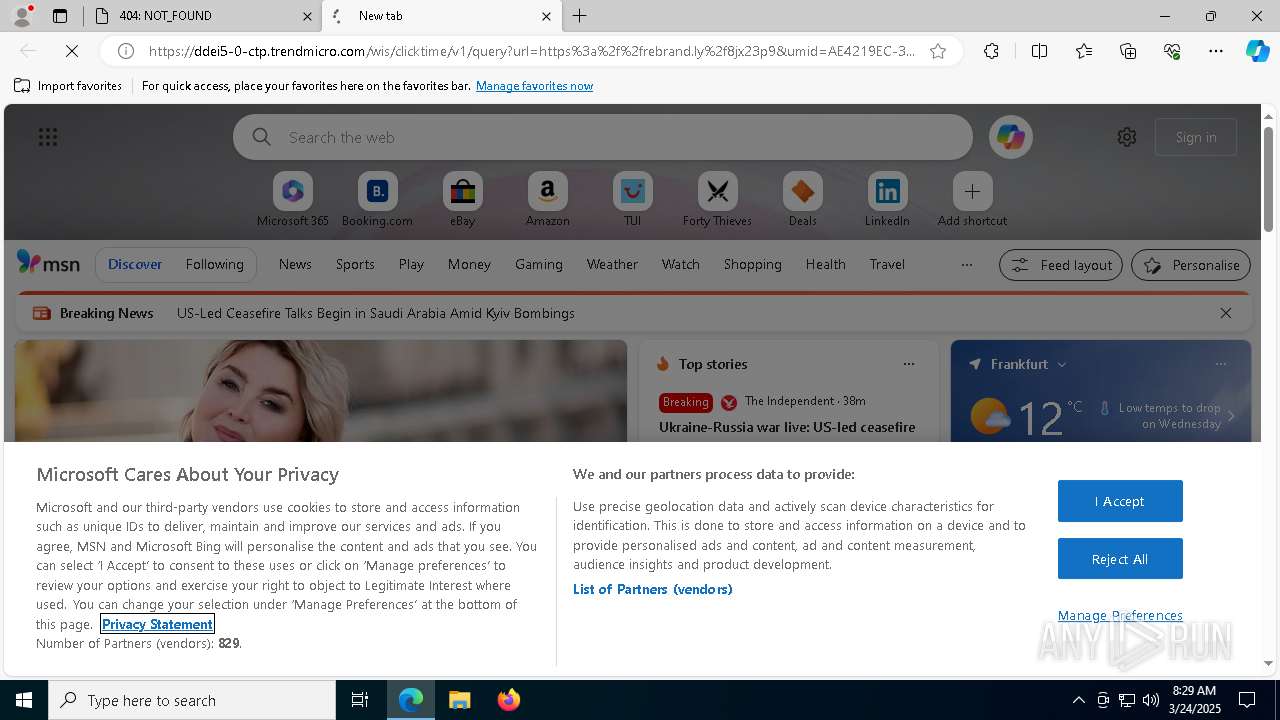
Task: Click Reject All cookies button
Action: [1120, 559]
